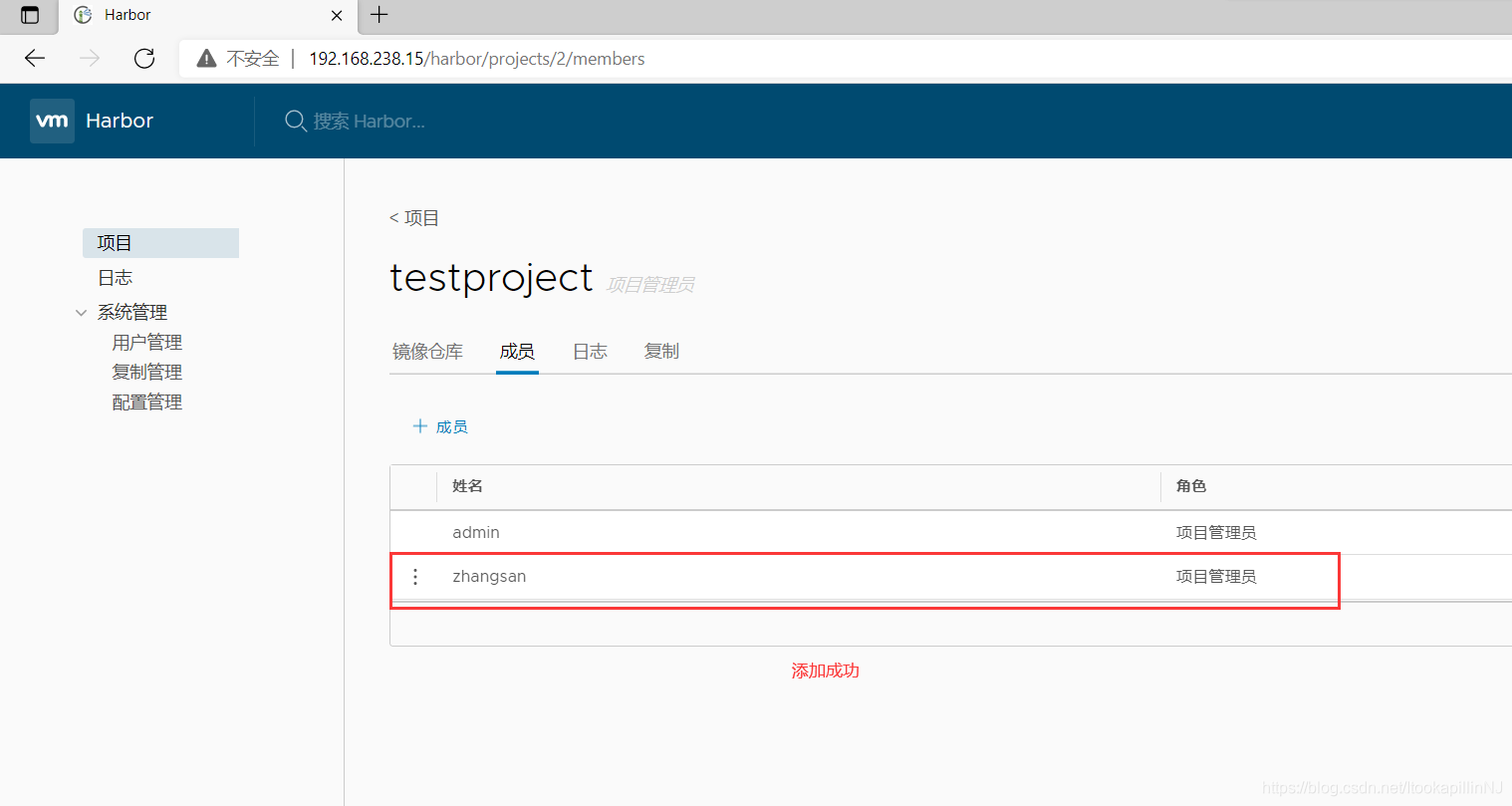Sort by the 角色 column header
The image size is (1512, 806).
tap(1191, 486)
